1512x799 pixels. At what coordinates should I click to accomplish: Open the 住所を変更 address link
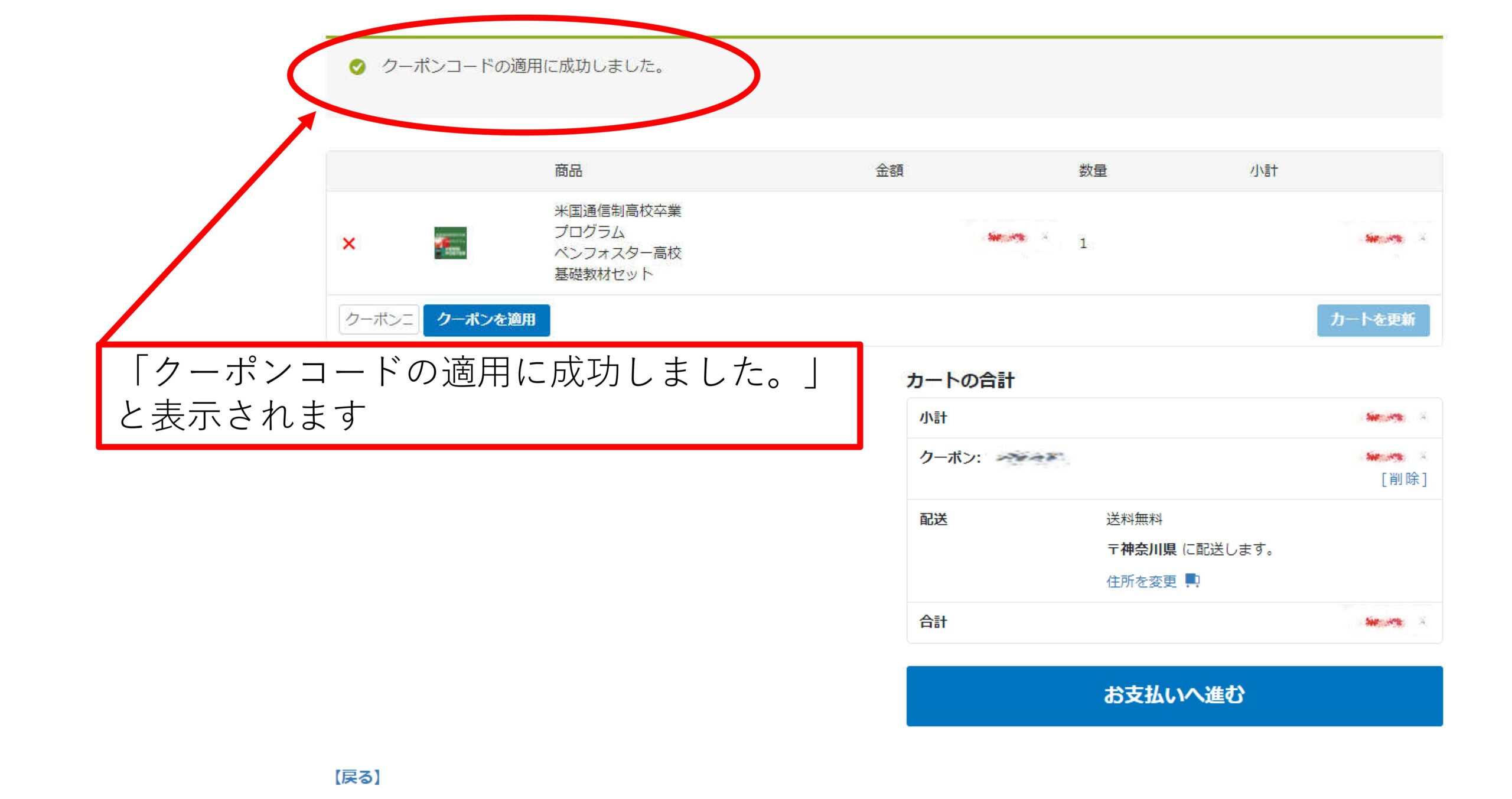[x=1141, y=582]
